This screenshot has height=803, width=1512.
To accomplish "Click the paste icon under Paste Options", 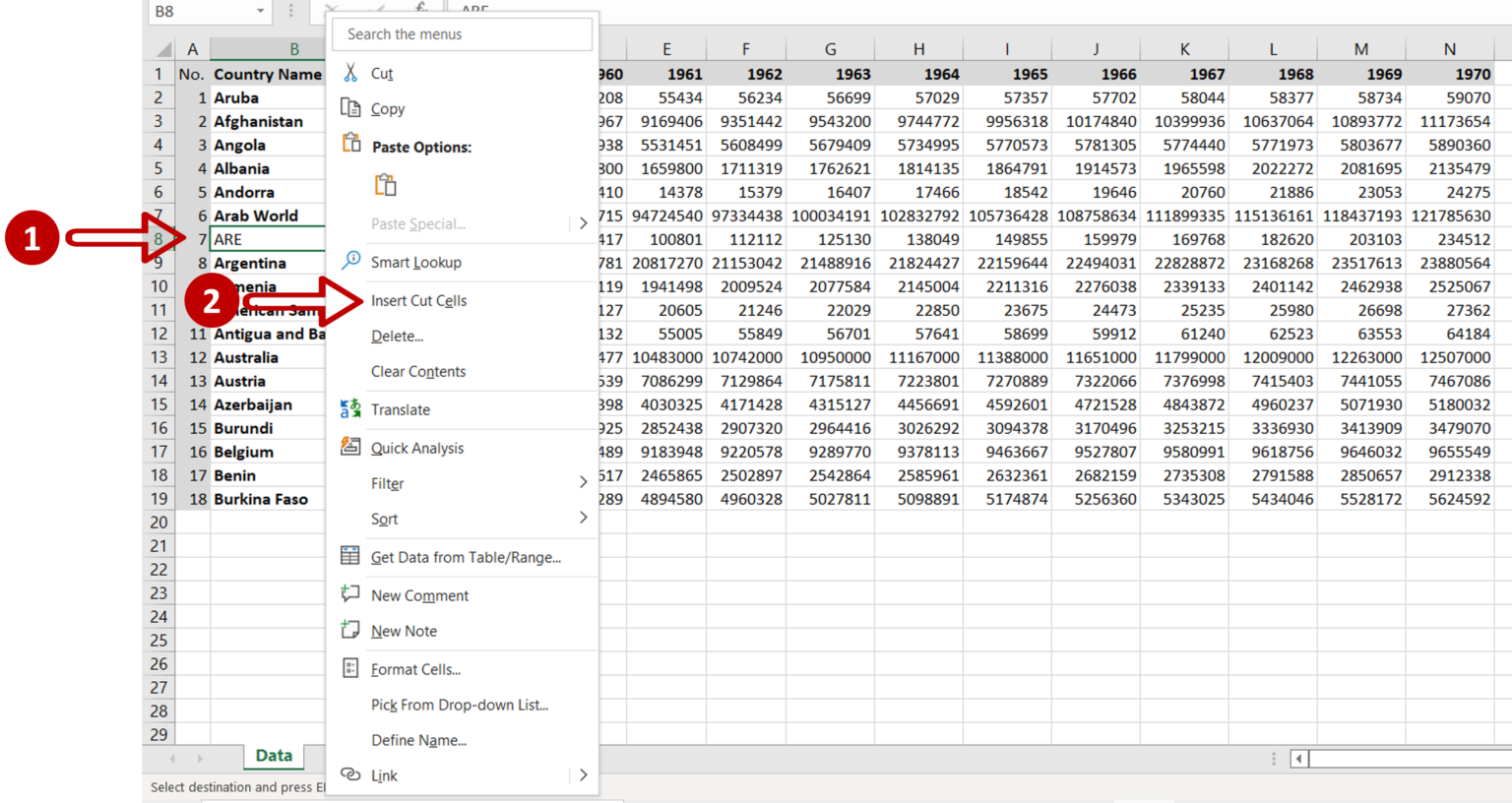I will (386, 183).
